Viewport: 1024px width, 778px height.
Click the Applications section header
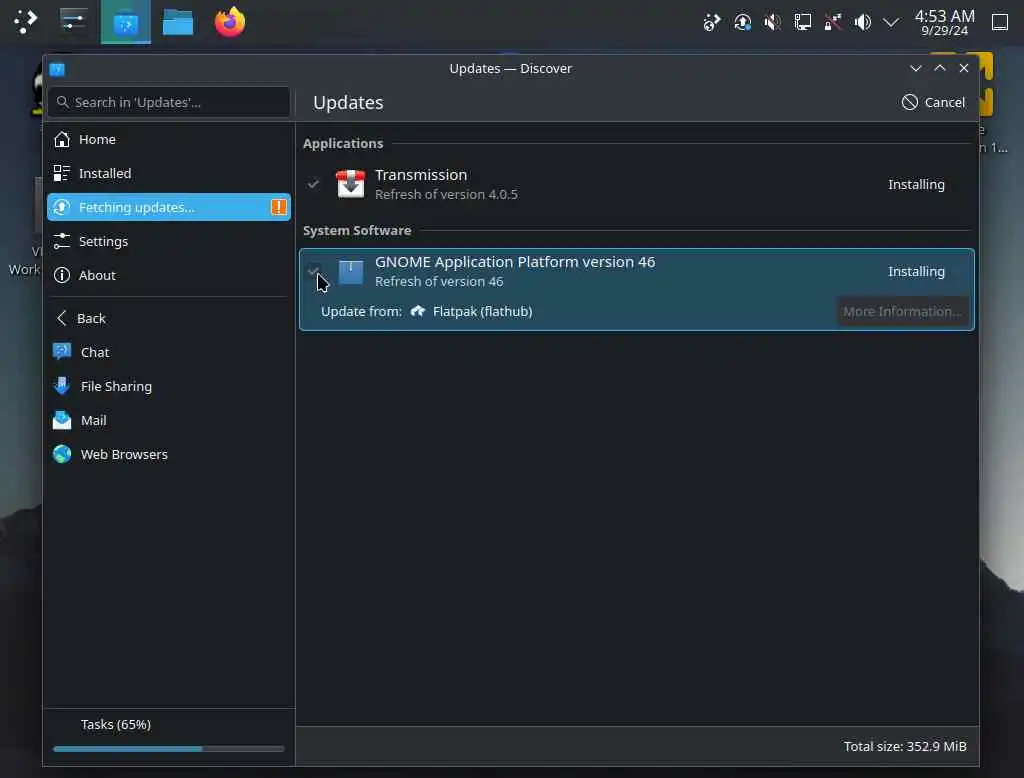pyautogui.click(x=343, y=143)
